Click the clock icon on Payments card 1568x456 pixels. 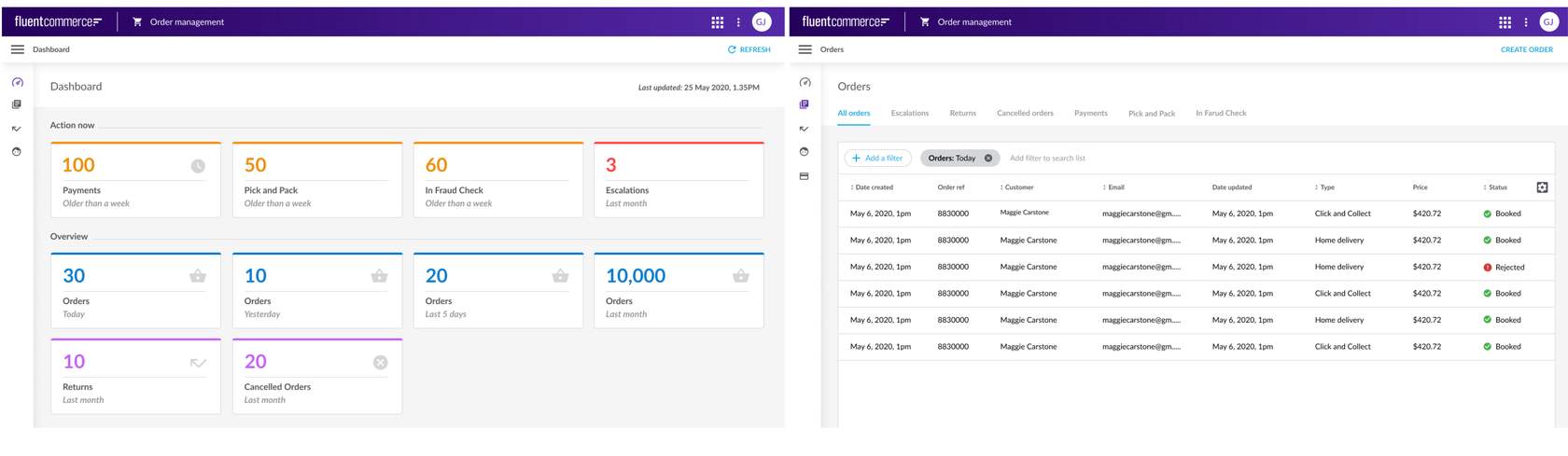click(198, 166)
